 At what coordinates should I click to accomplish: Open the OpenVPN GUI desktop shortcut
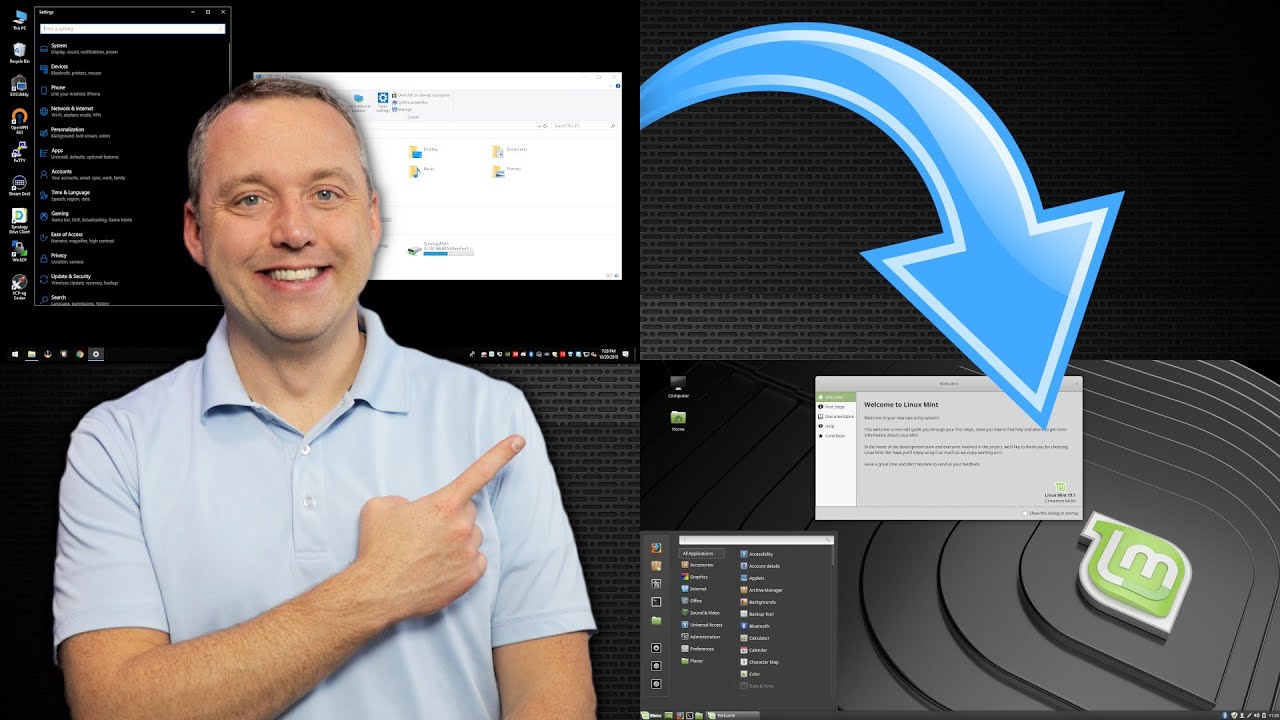coord(19,120)
